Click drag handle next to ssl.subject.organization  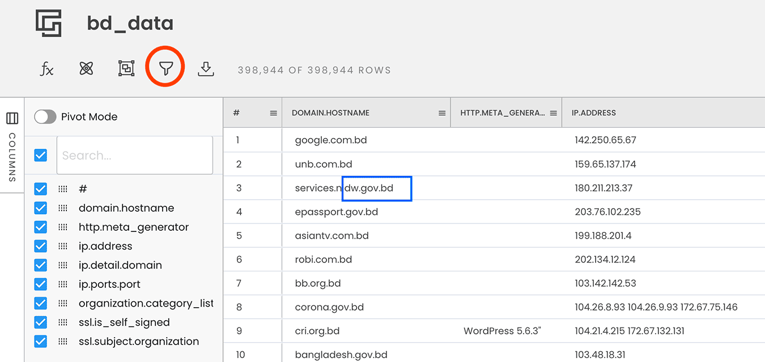click(62, 341)
